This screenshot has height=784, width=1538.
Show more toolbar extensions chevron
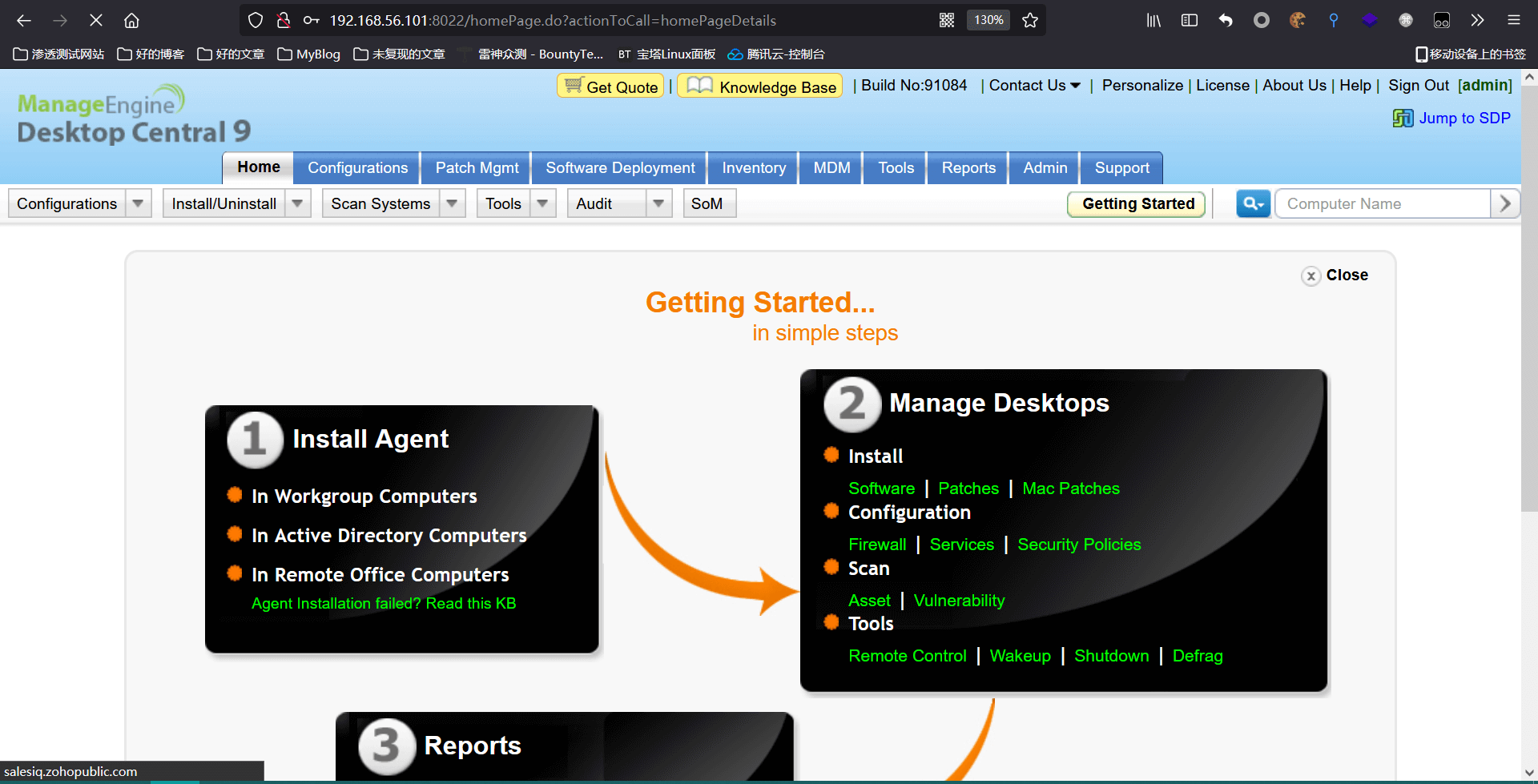tap(1478, 20)
